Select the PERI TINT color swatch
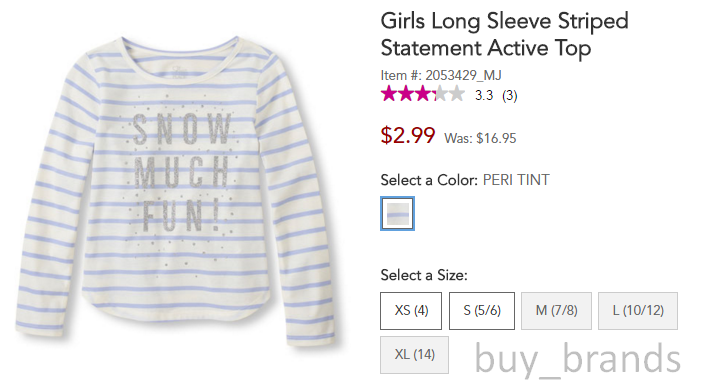 coord(397,214)
